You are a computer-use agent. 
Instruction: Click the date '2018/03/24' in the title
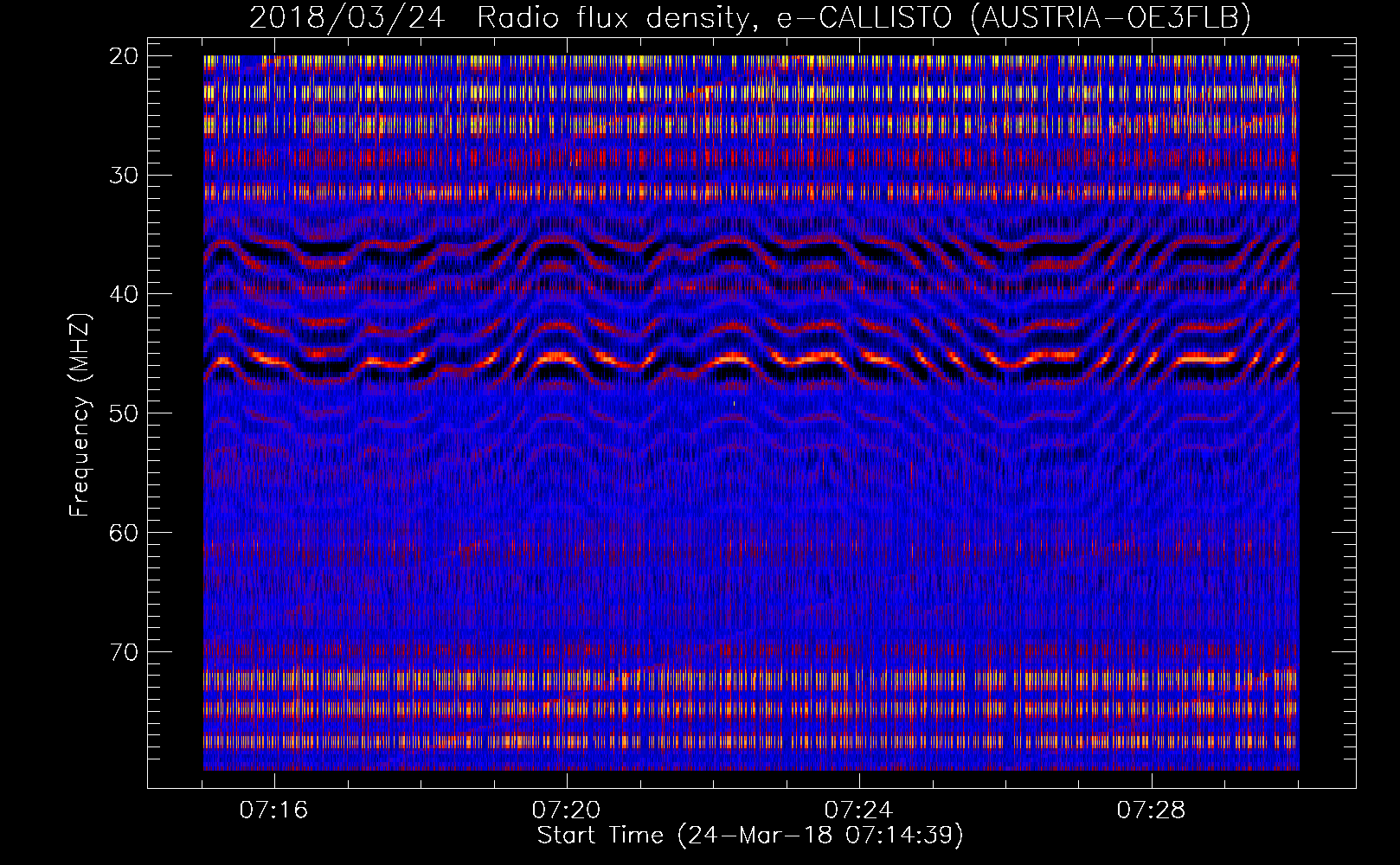pos(347,17)
